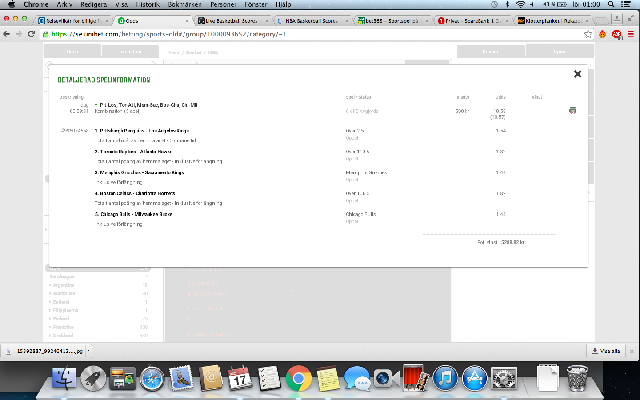Bookmark this page with the star icon

tap(588, 34)
